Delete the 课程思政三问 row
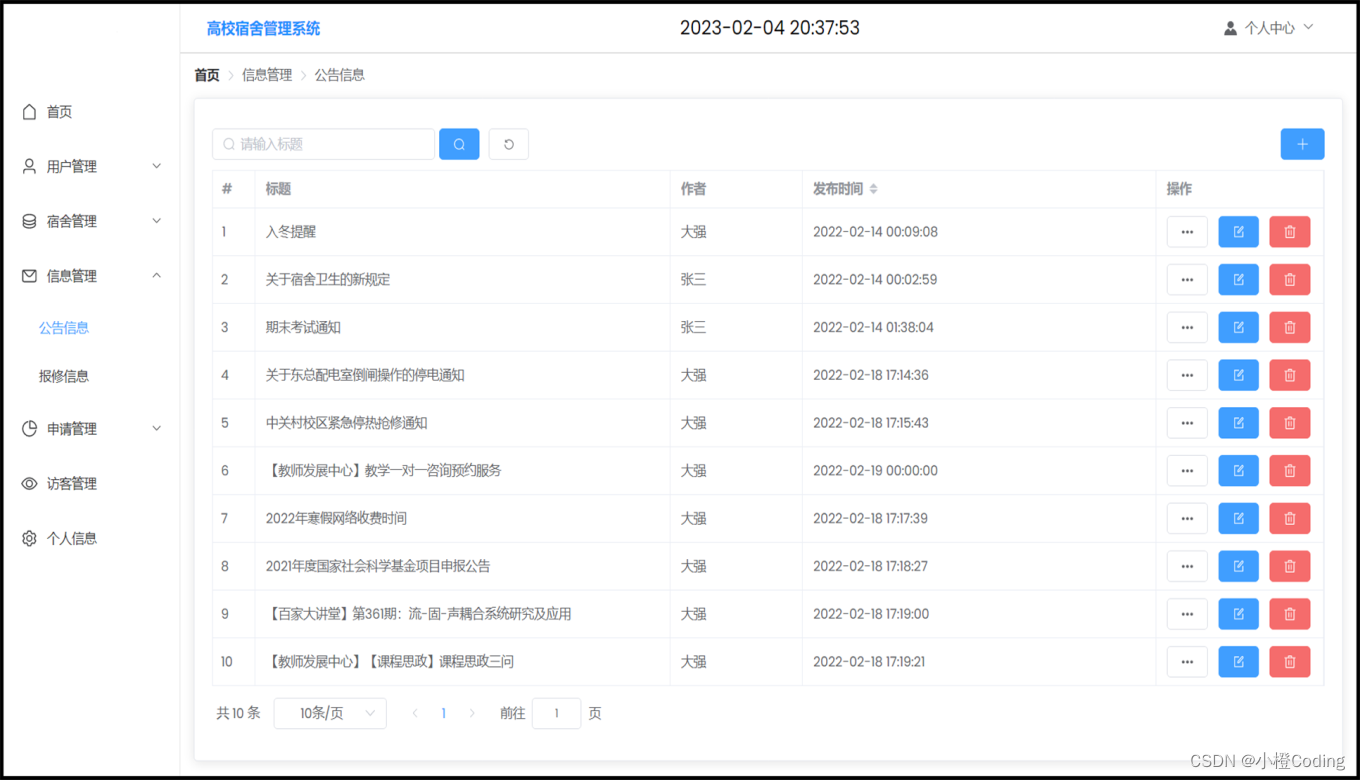The height and width of the screenshot is (780, 1360). coord(1289,662)
